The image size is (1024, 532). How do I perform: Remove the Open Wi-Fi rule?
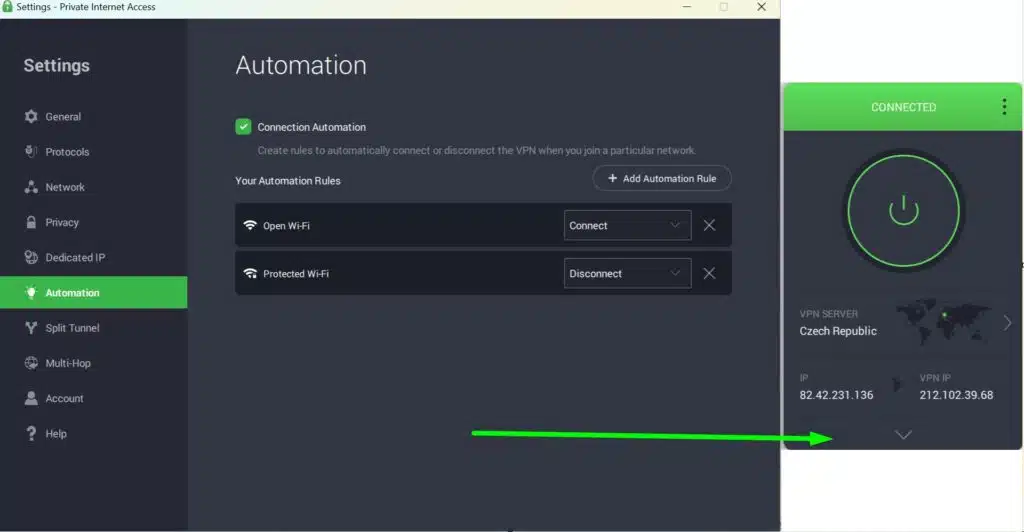pyautogui.click(x=709, y=225)
